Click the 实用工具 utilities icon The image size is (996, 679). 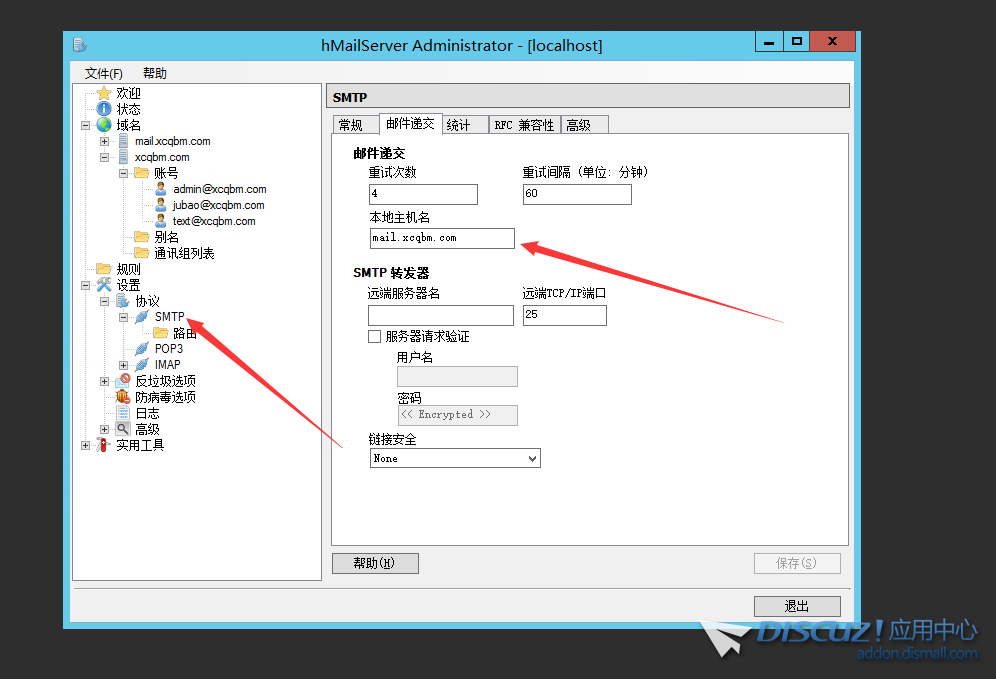pos(104,445)
